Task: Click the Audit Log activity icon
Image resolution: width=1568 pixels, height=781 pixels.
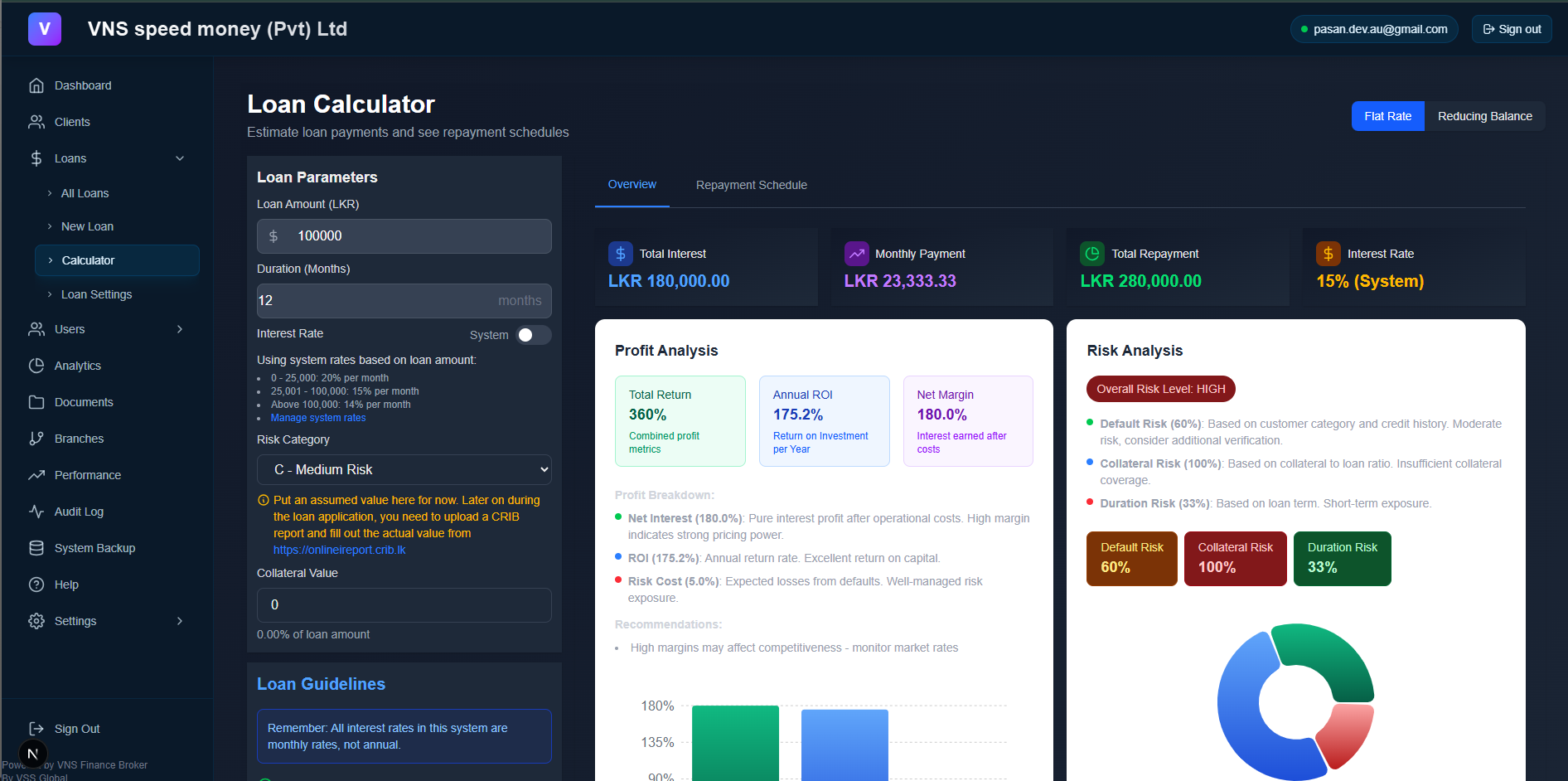Action: [36, 512]
